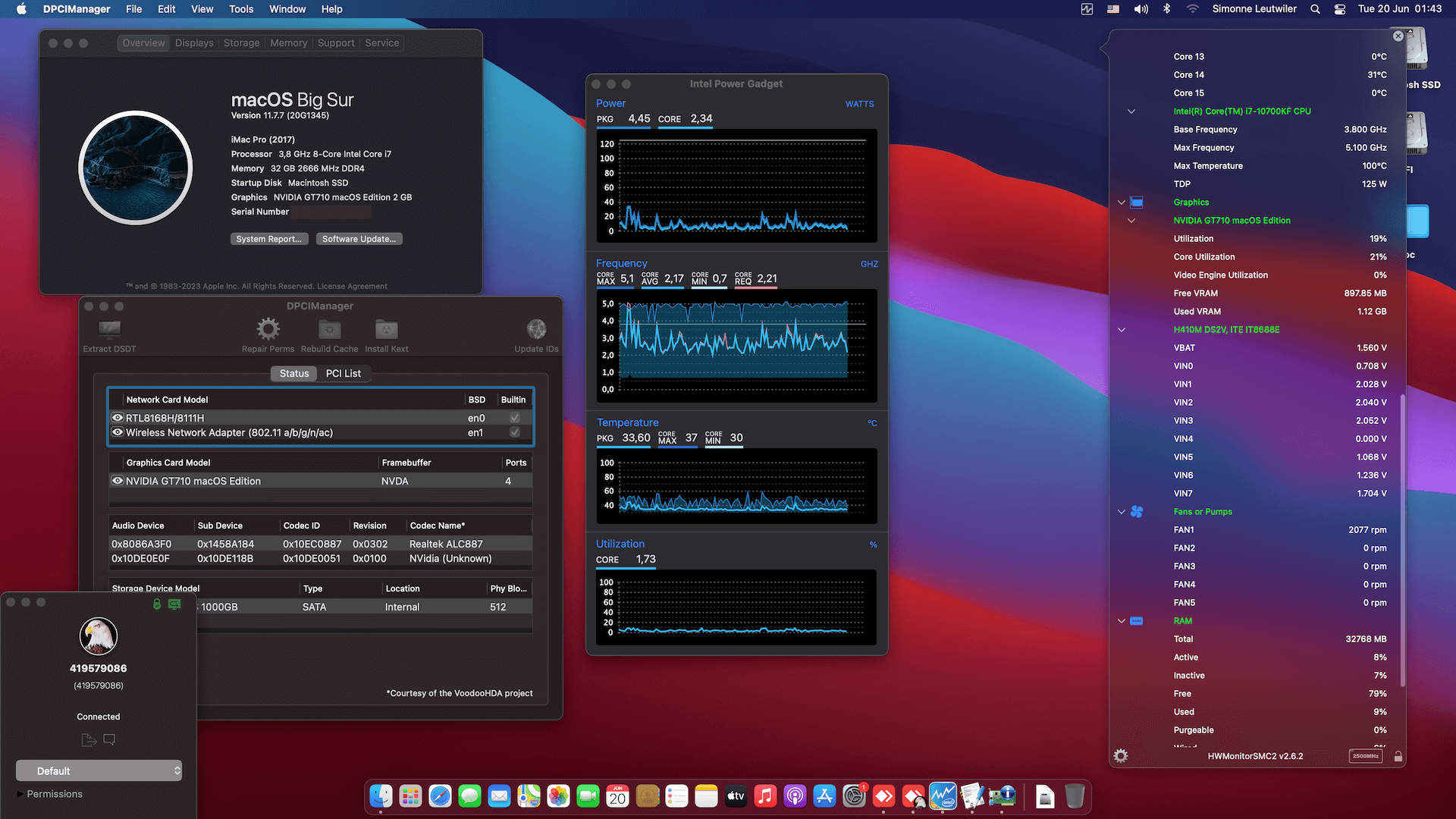1456x819 pixels.
Task: Open Podcasts from the Dock
Action: point(795,796)
